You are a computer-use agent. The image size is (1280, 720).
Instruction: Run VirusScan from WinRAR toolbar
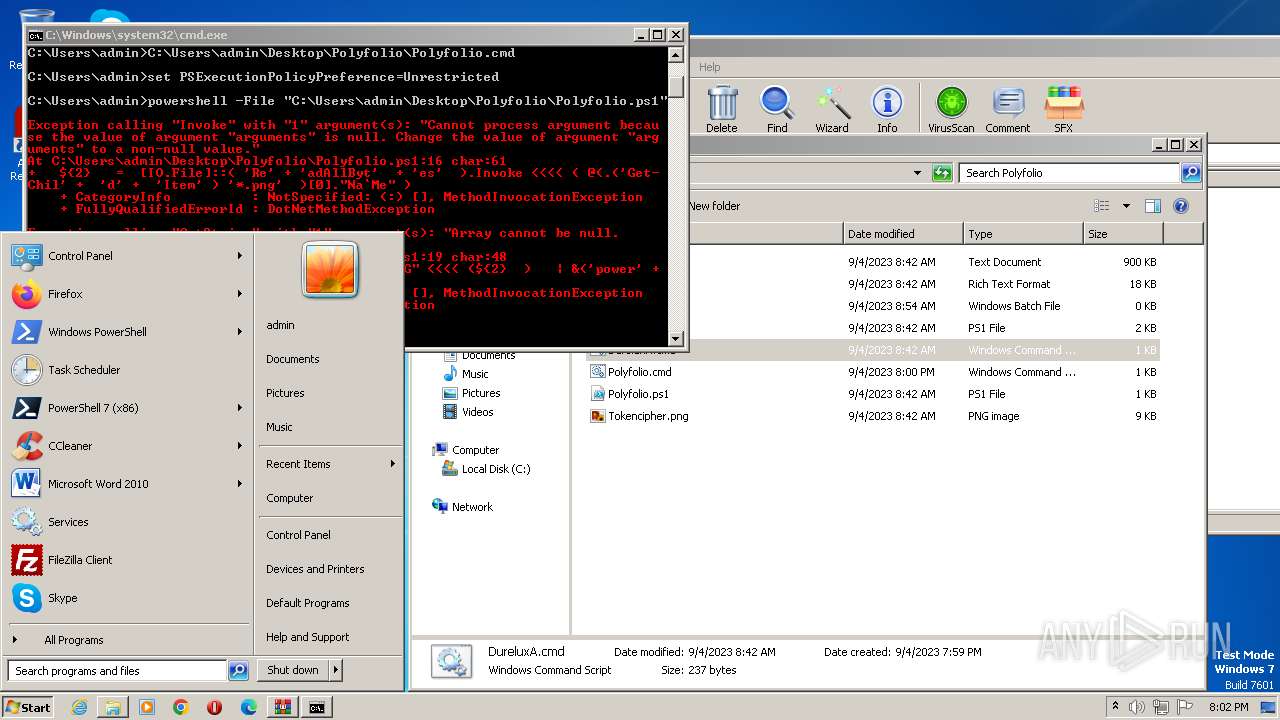click(x=951, y=108)
